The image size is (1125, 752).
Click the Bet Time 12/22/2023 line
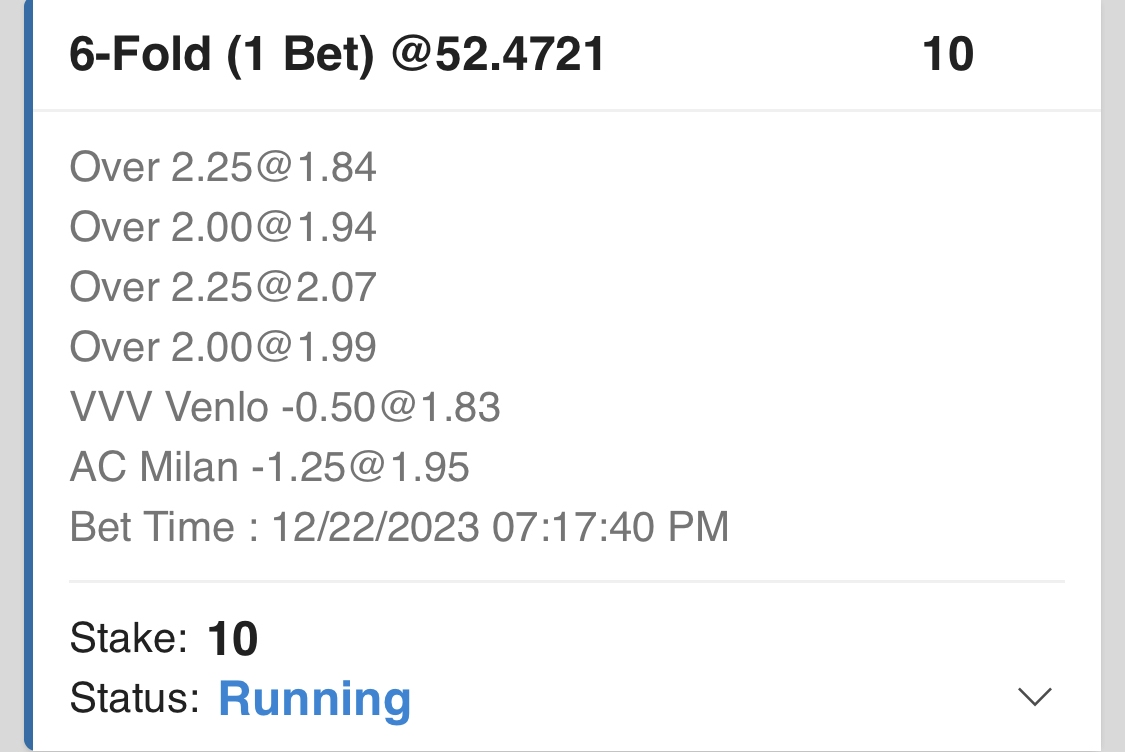pos(399,527)
